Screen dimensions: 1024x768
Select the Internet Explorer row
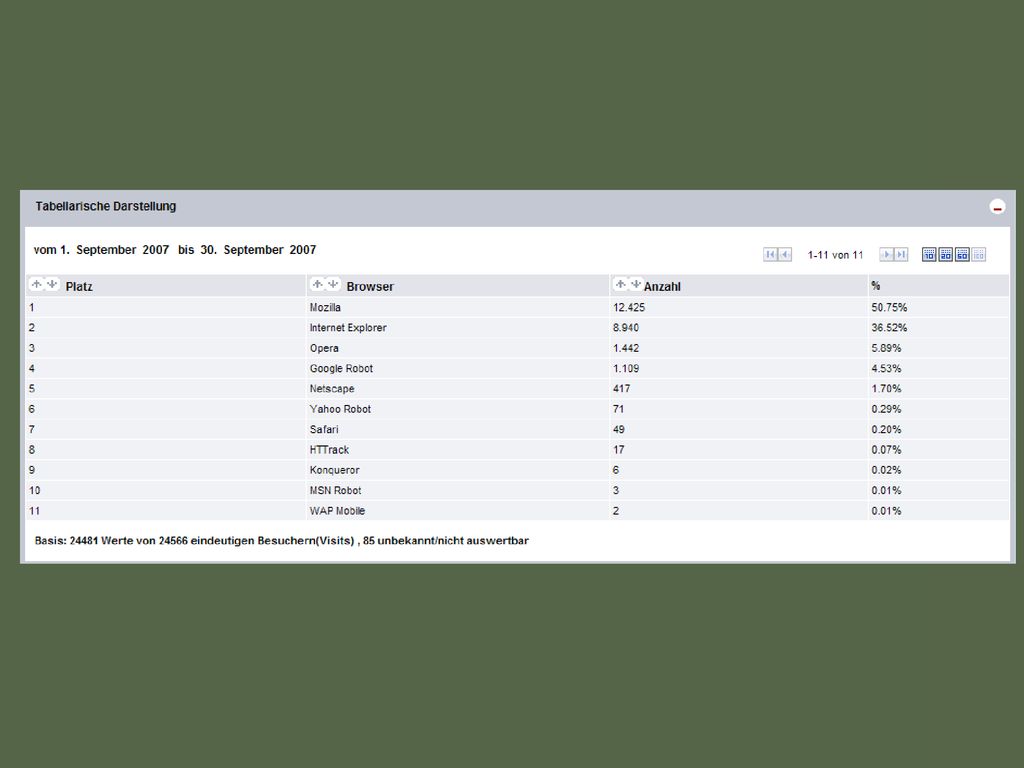pos(517,328)
